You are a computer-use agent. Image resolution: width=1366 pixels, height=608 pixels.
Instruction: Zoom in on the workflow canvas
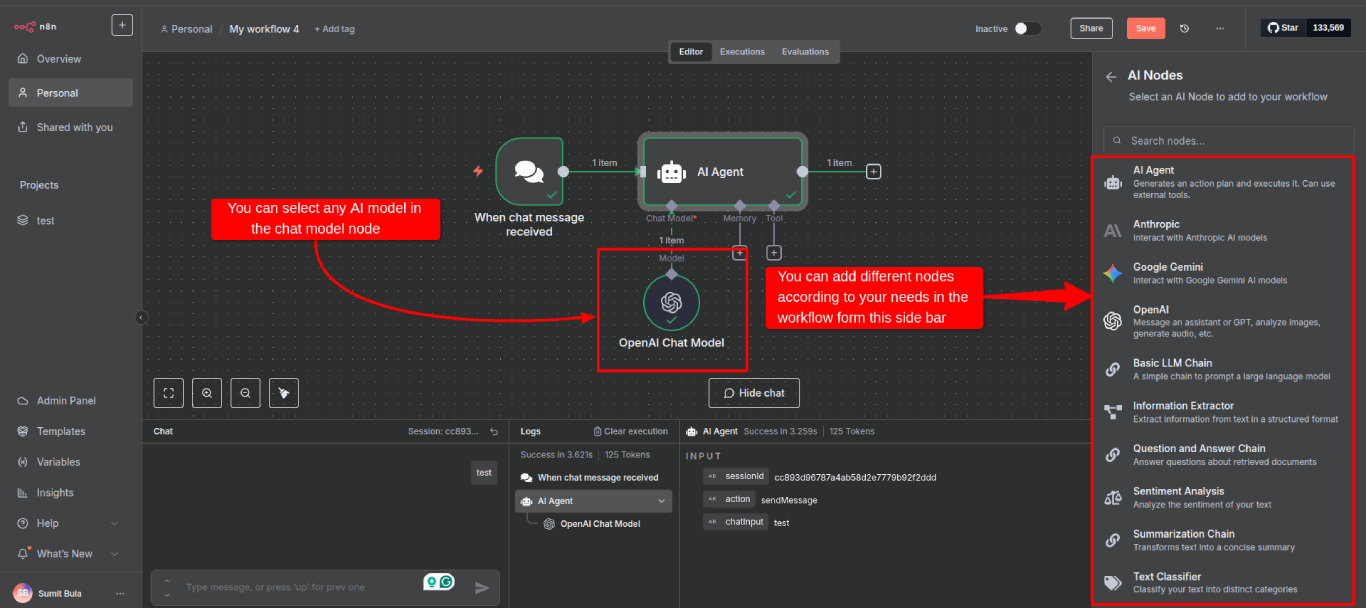206,392
